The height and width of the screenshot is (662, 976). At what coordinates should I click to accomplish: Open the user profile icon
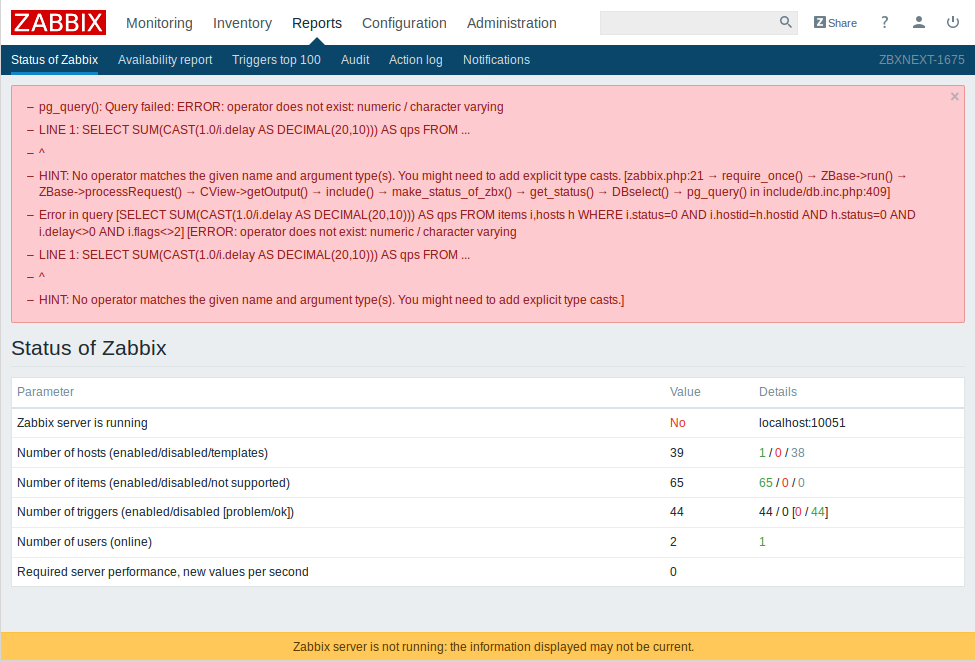click(919, 22)
